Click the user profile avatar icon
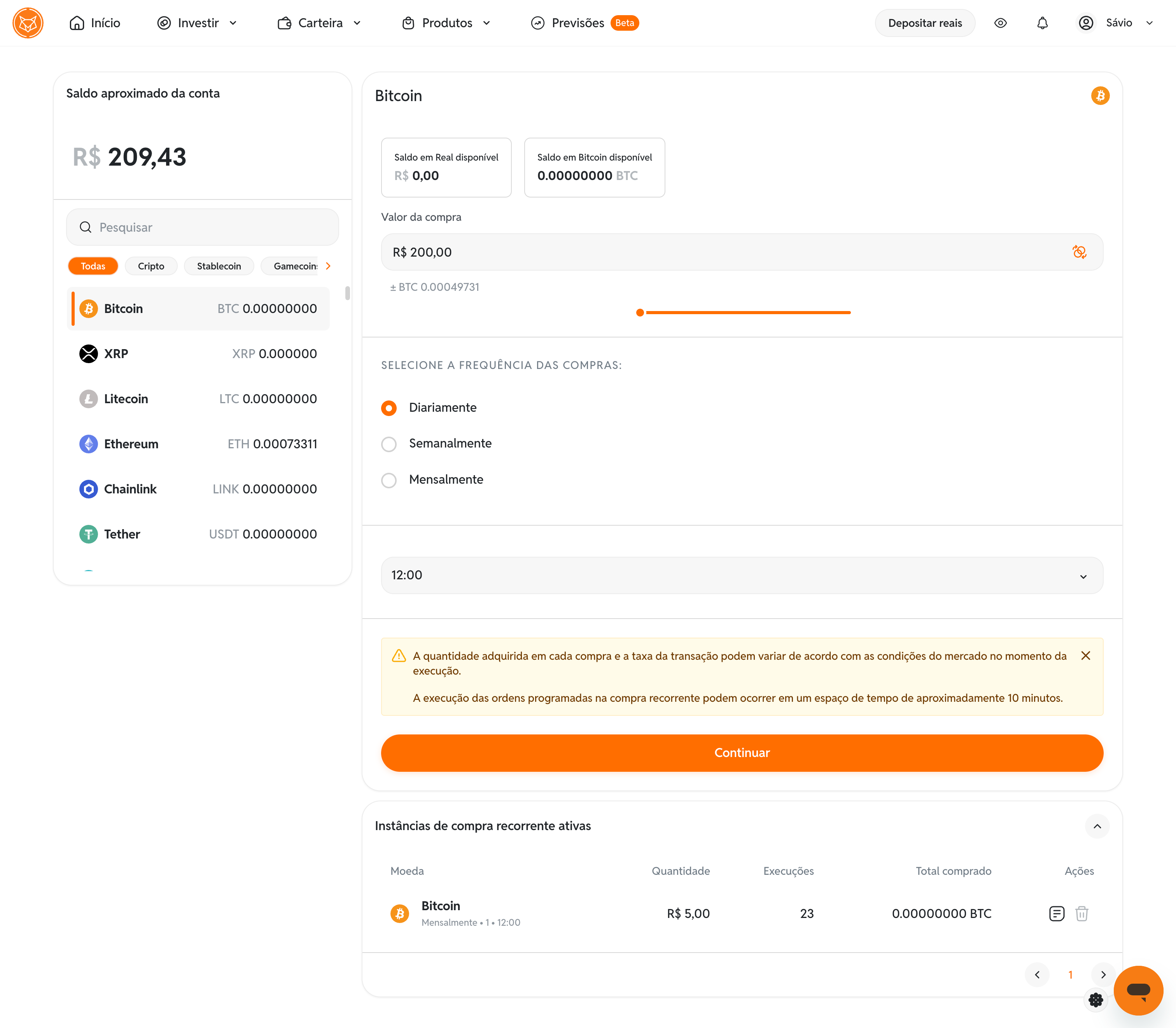The image size is (1176, 1028). 1085,23
